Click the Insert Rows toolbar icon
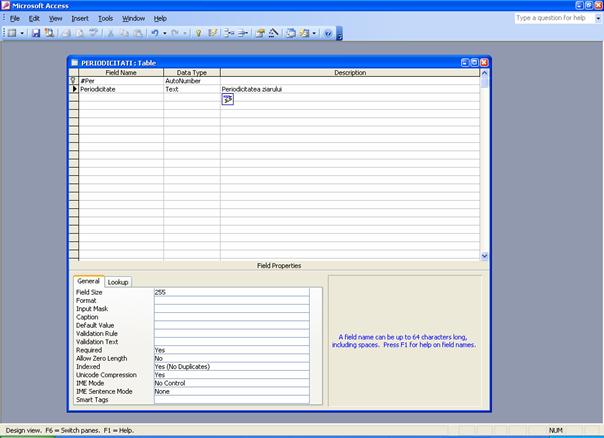 click(229, 33)
